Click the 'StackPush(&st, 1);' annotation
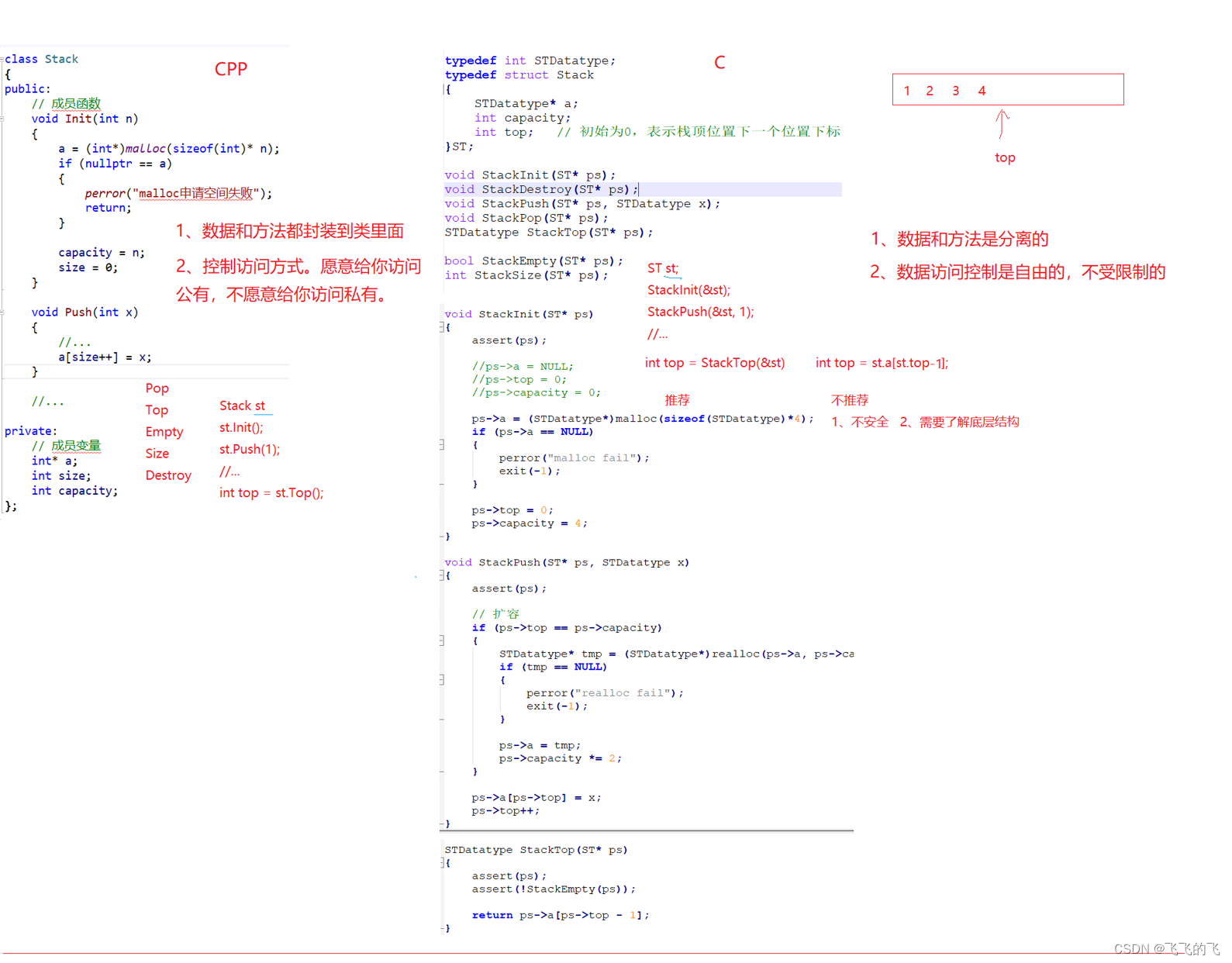 (x=700, y=312)
